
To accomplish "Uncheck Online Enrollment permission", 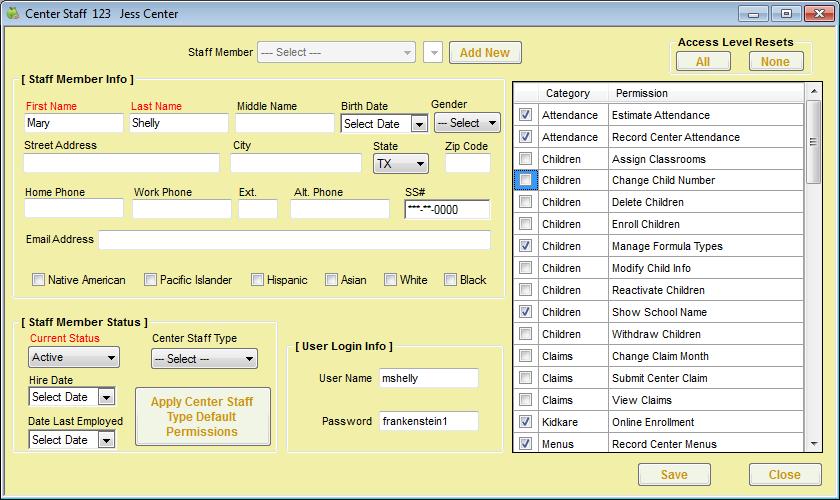I will 526,421.
